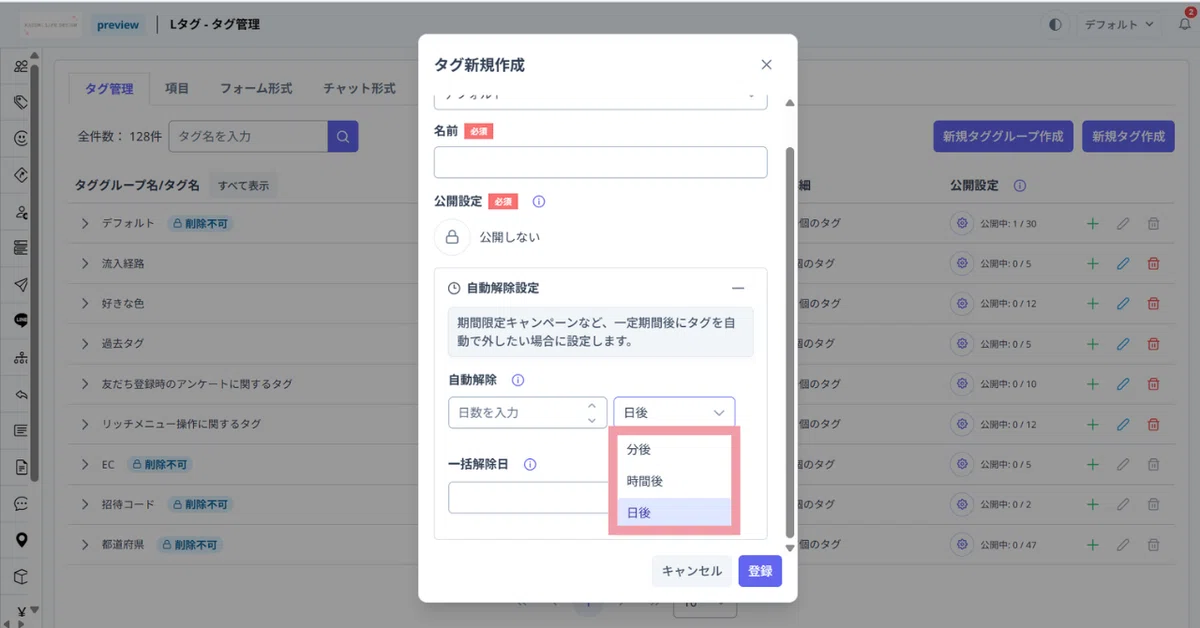Click gear icon in デフォルト row
The height and width of the screenshot is (628, 1200).
tap(962, 223)
